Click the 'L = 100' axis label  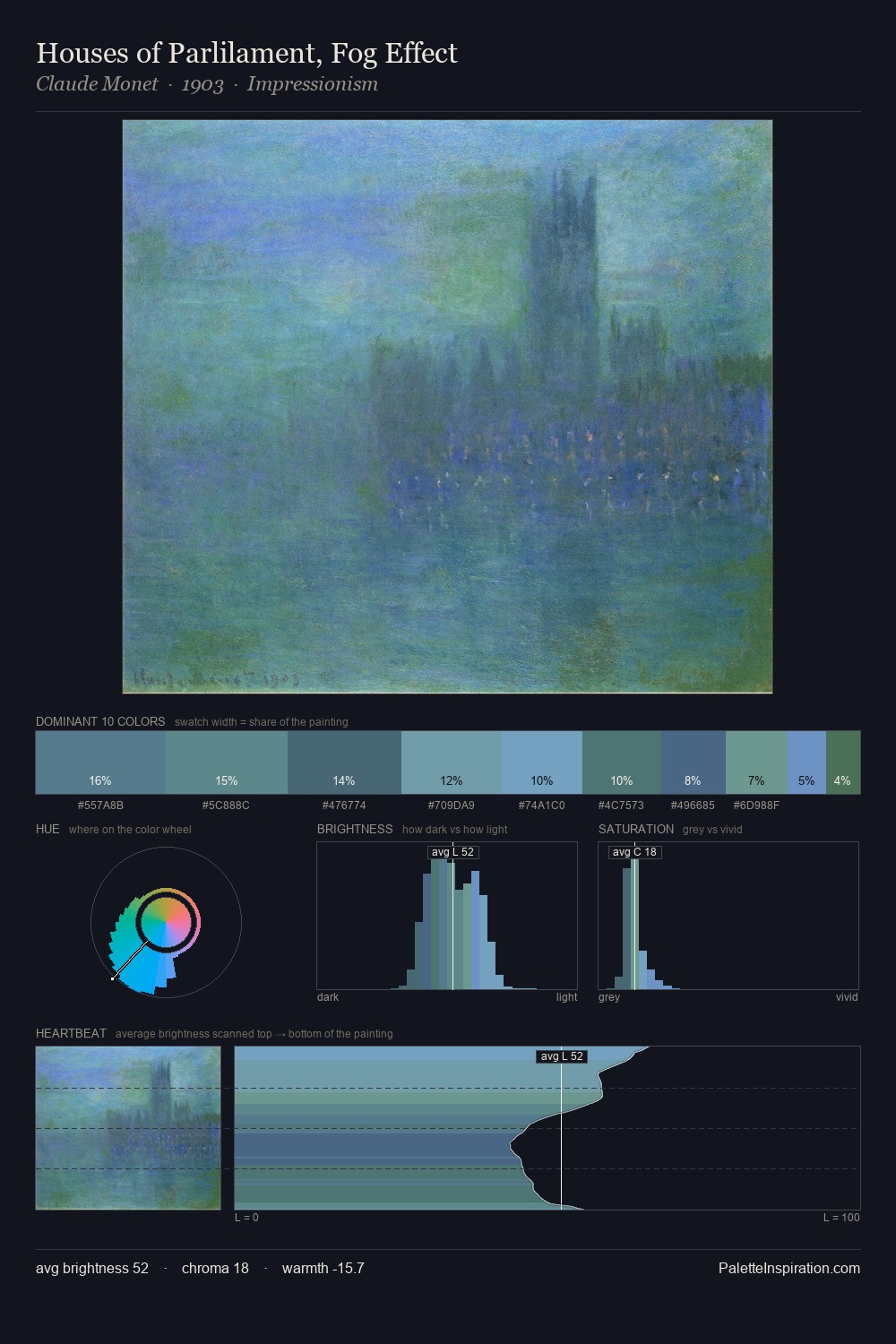click(841, 1218)
